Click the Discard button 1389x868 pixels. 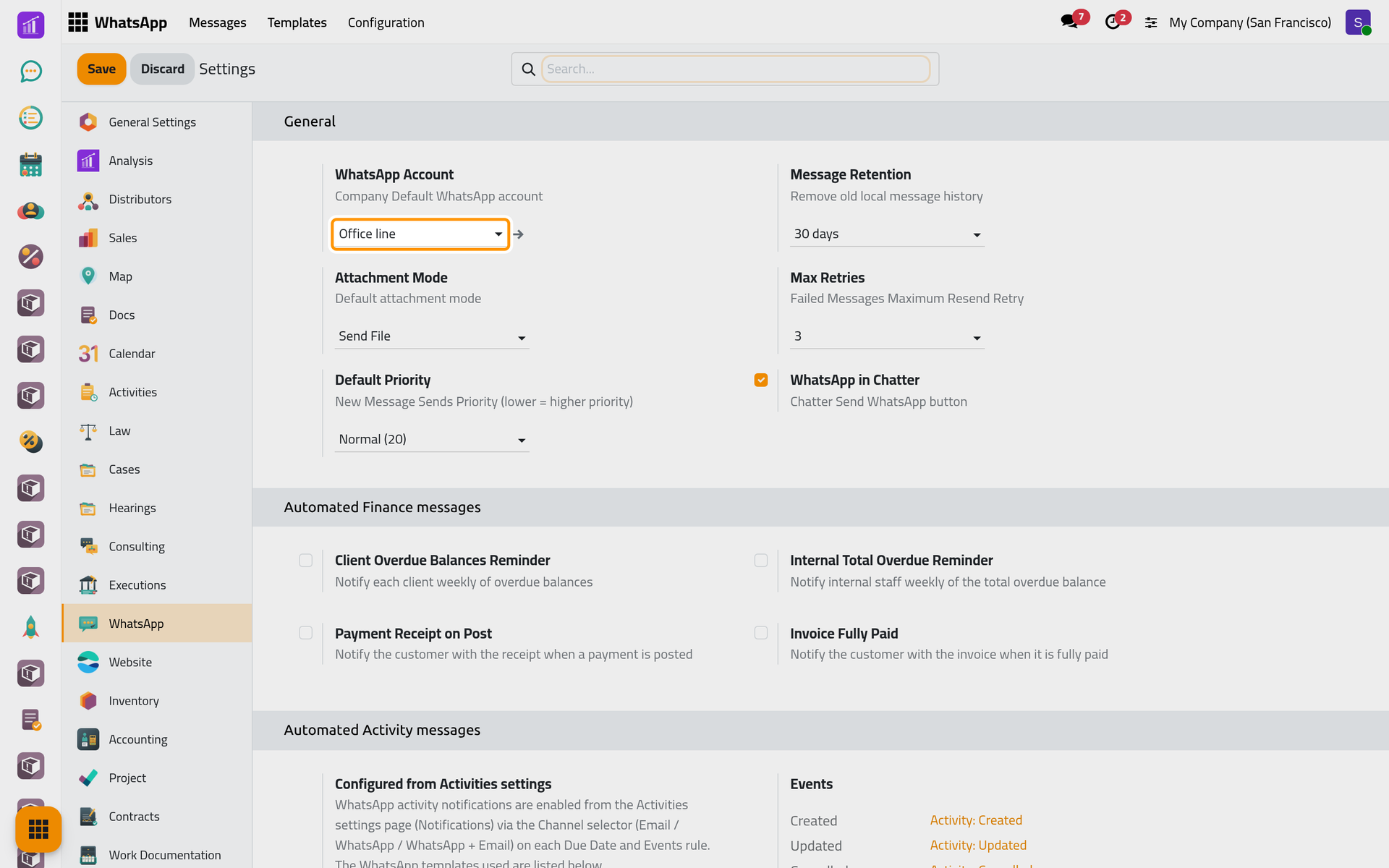[x=162, y=69]
